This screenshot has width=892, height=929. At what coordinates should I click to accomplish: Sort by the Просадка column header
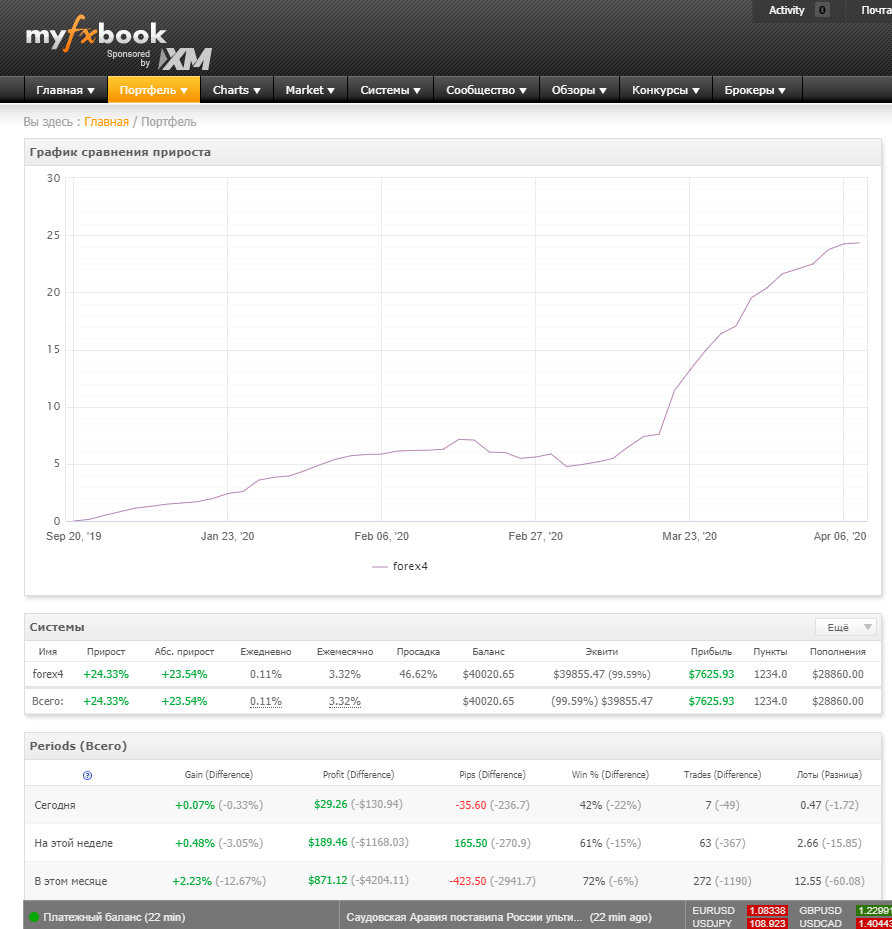[418, 652]
